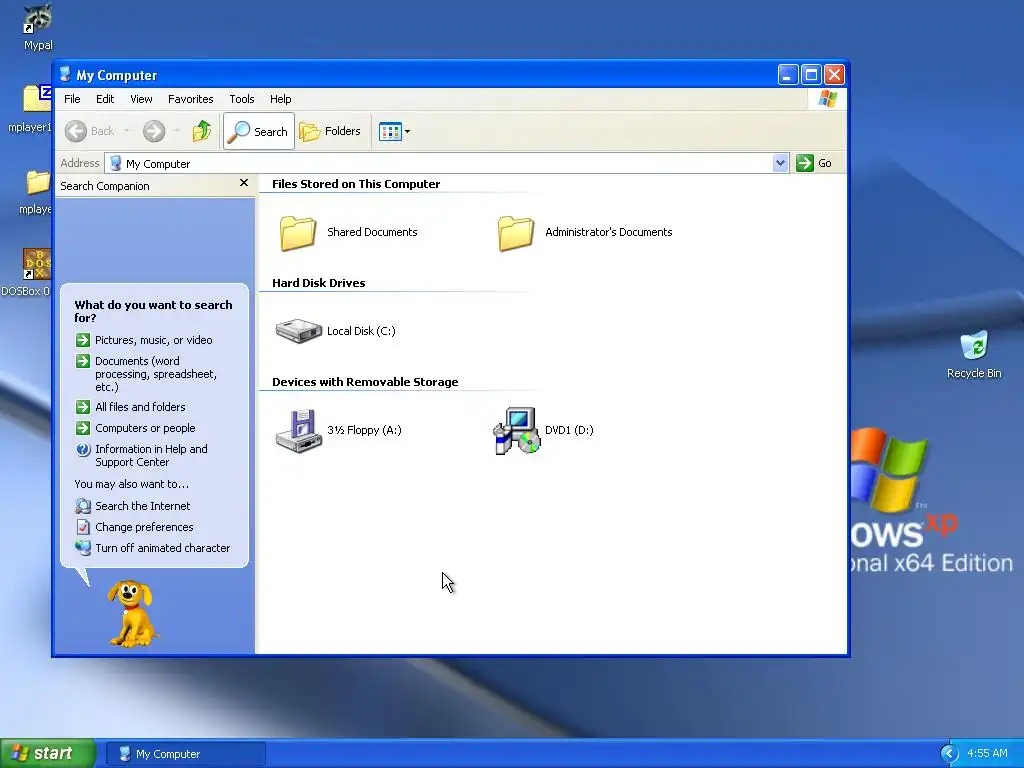
Task: Open Information in Help and Support Center
Action: pos(152,456)
